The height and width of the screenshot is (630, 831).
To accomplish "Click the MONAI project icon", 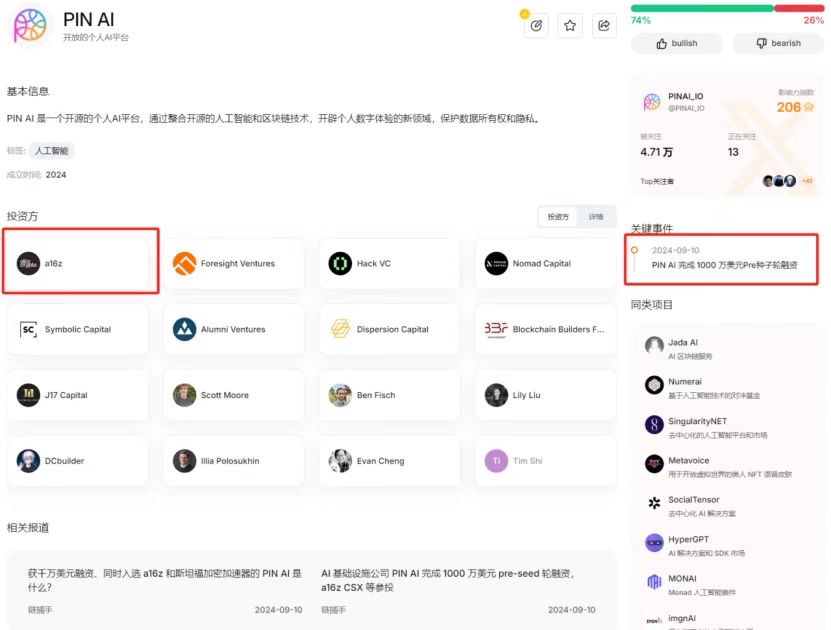I will point(654,582).
